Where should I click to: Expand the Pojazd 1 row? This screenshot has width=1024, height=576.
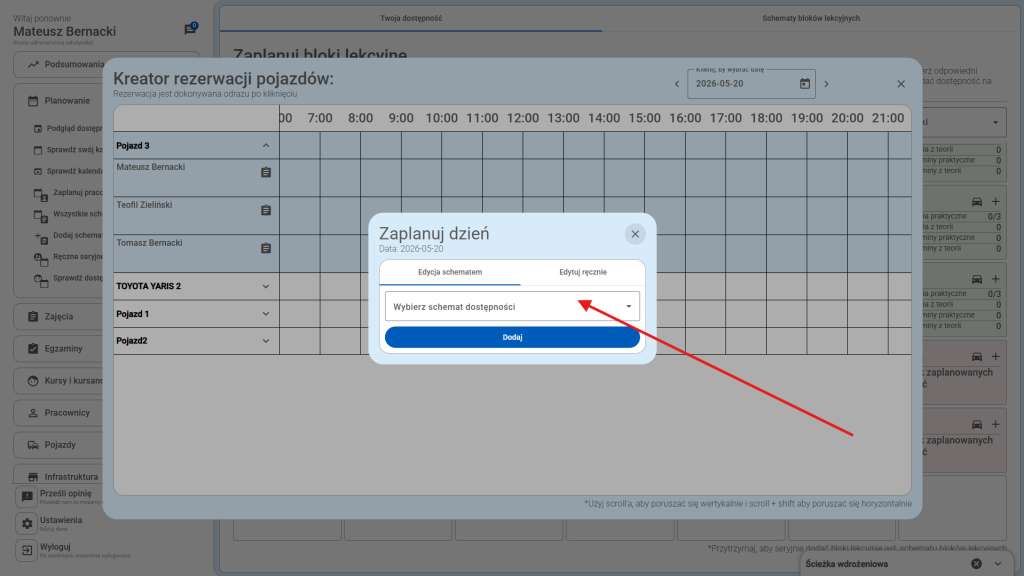(x=266, y=314)
